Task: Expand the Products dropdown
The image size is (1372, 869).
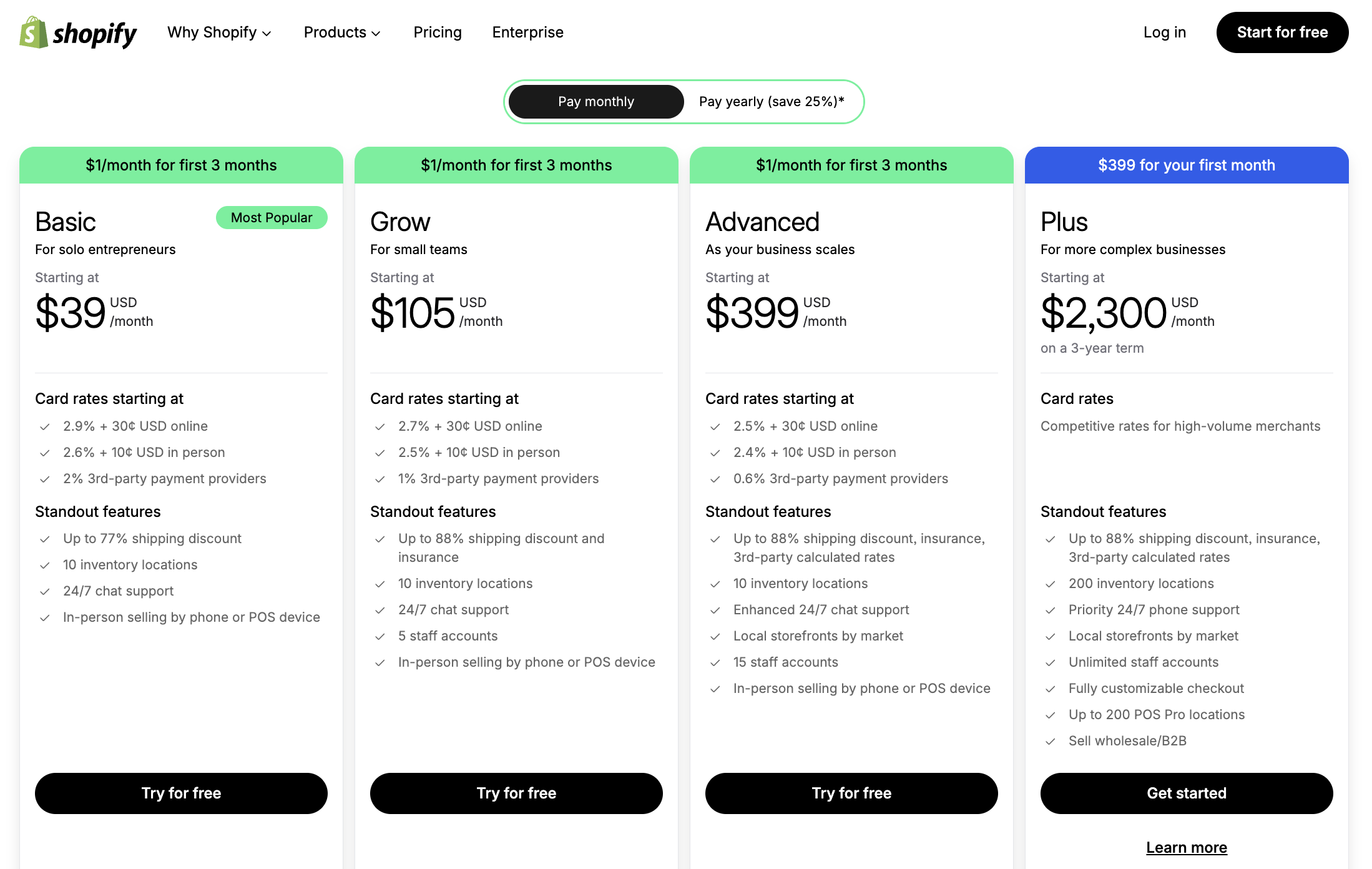Action: (341, 32)
